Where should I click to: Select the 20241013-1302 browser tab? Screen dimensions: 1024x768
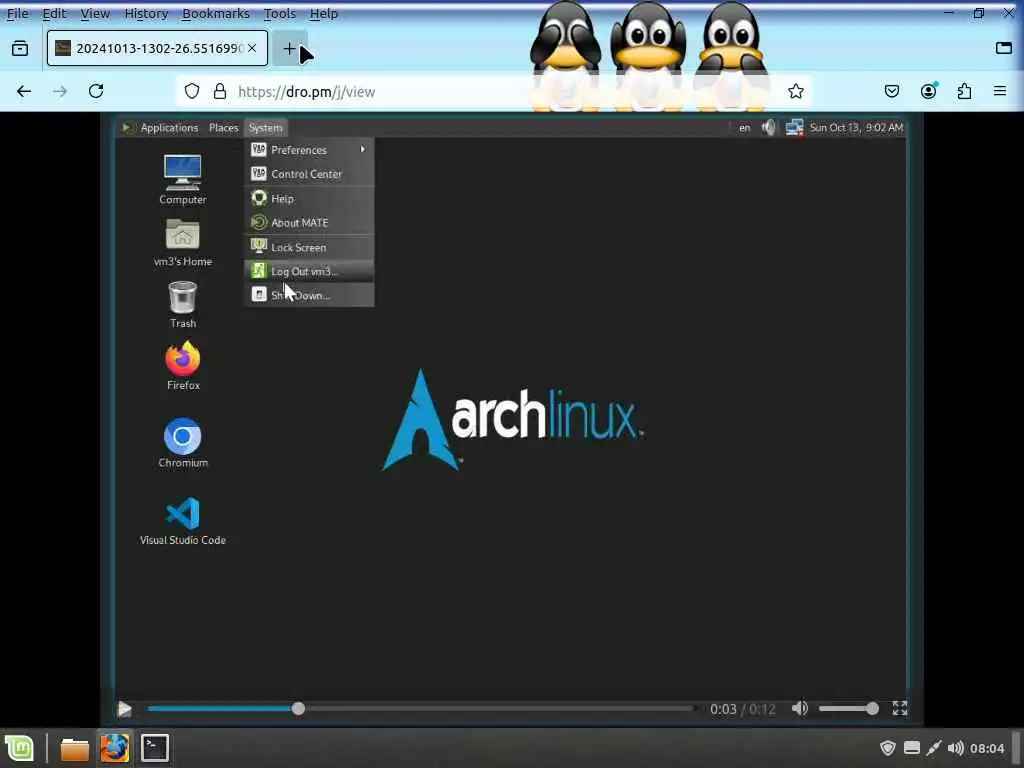coord(157,48)
